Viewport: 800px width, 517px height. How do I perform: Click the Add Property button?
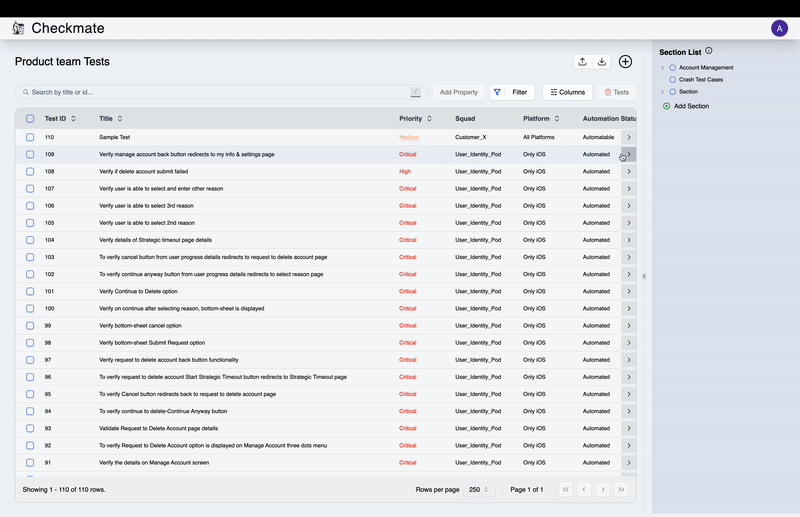(x=459, y=92)
